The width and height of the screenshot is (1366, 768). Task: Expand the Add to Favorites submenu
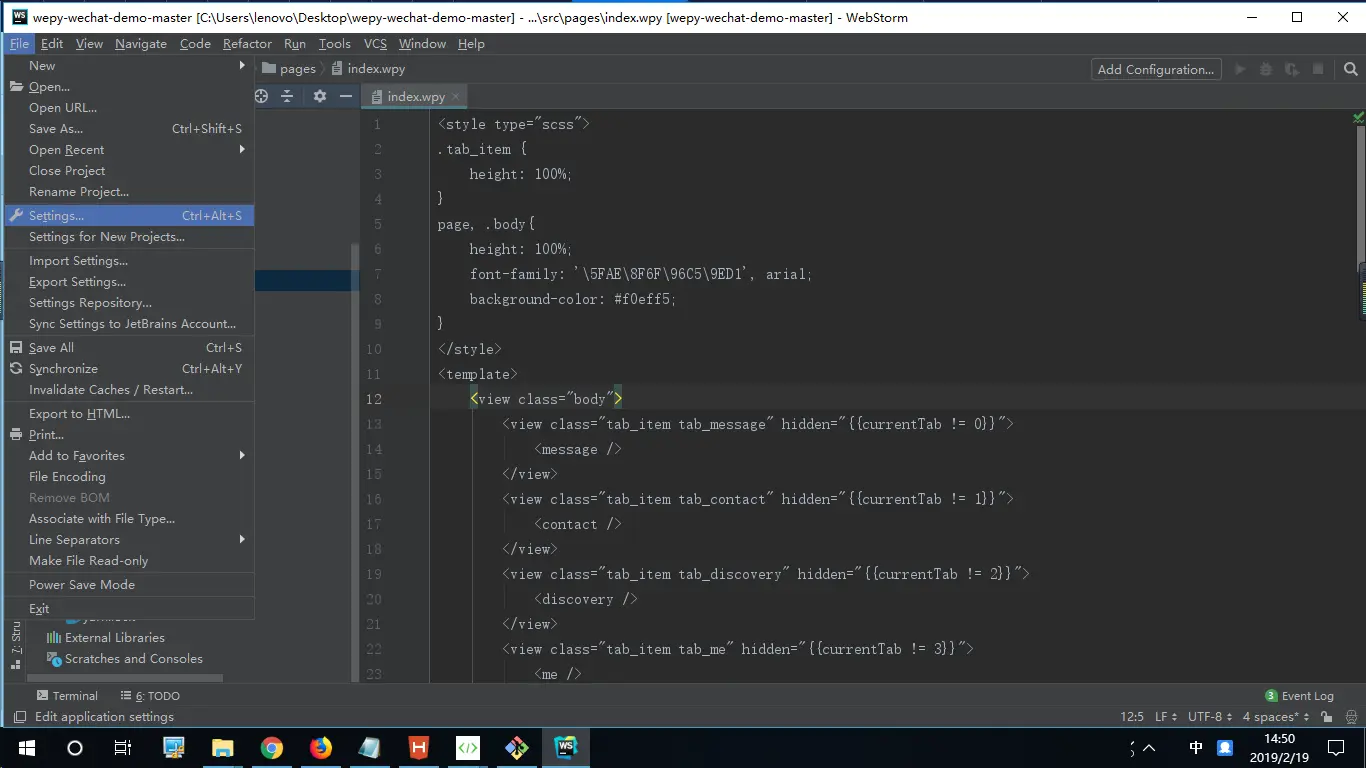coord(129,456)
